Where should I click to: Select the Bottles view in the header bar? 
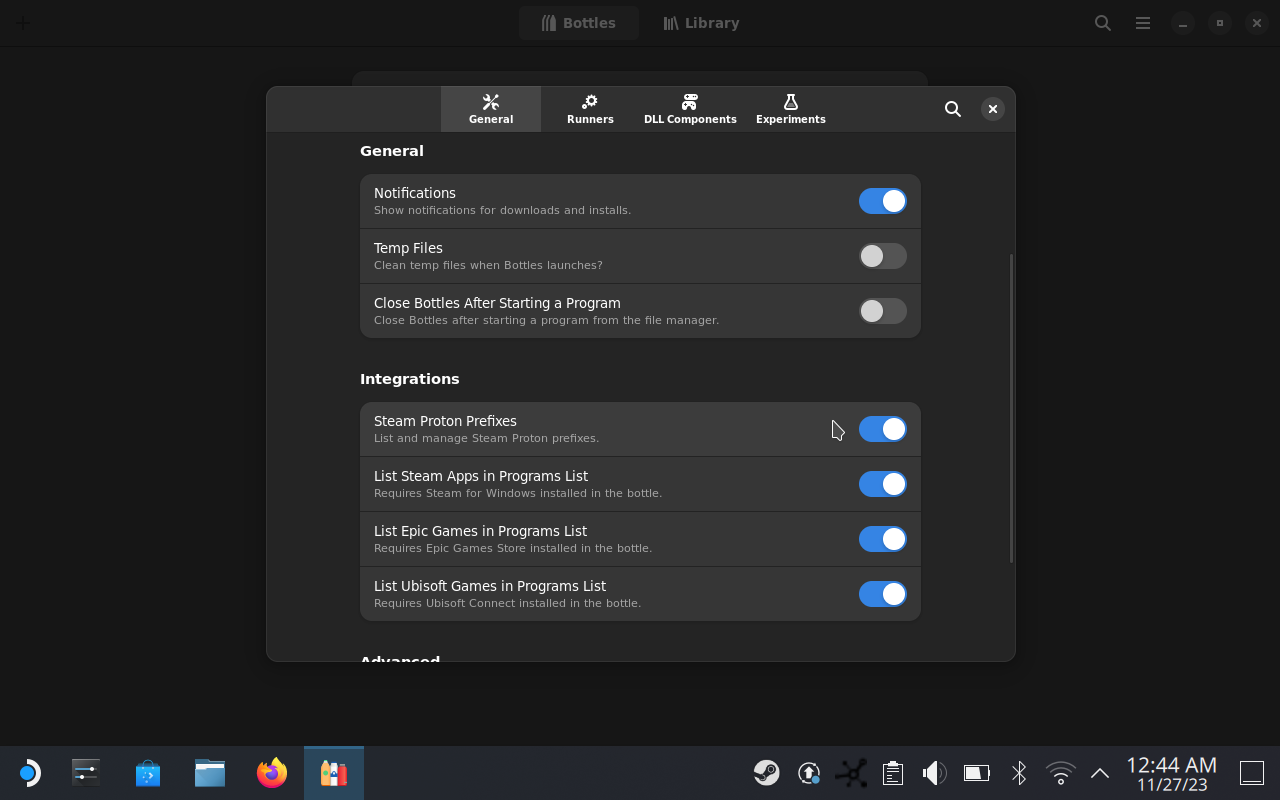pos(578,23)
